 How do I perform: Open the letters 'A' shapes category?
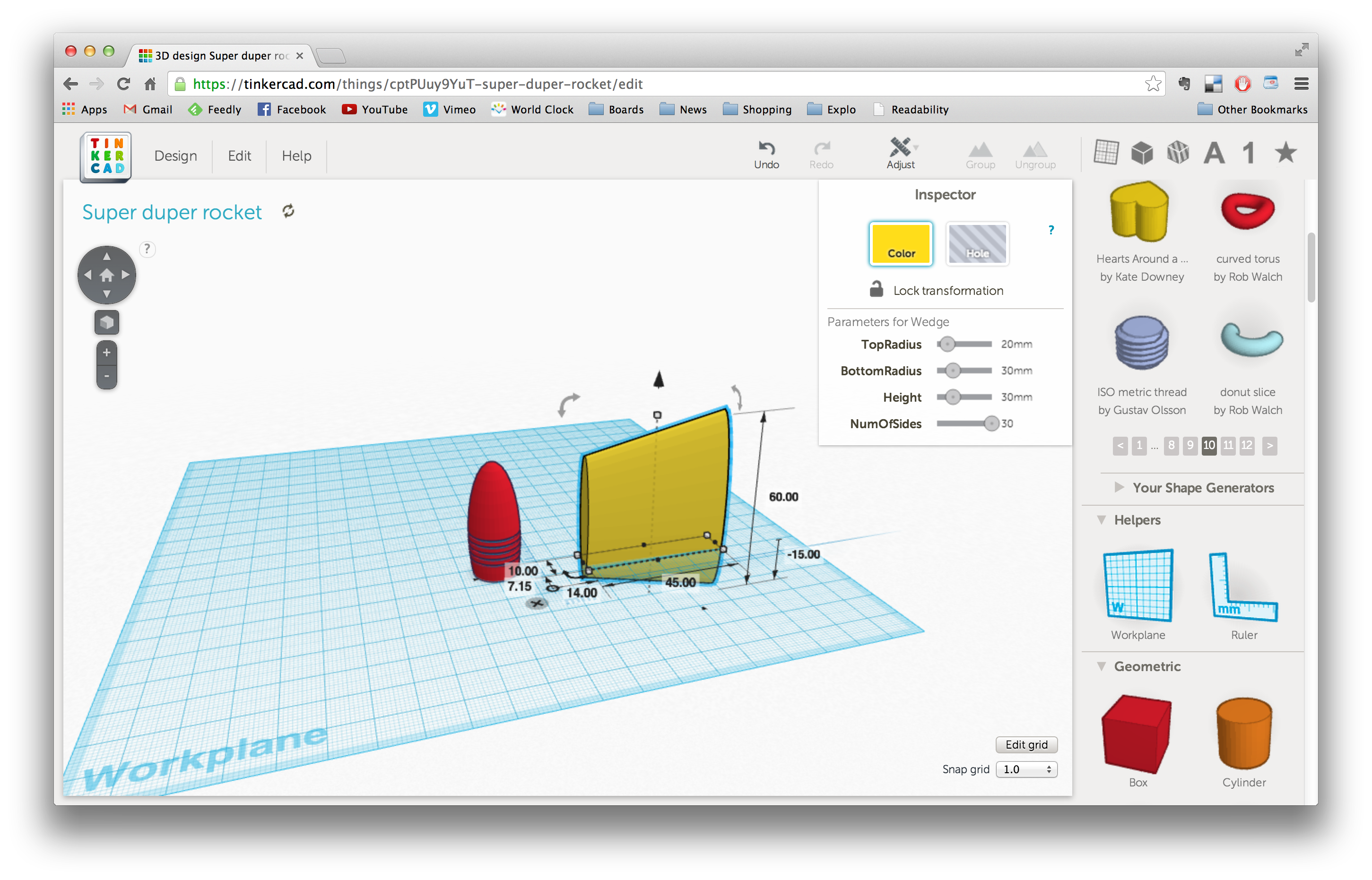pos(1214,153)
